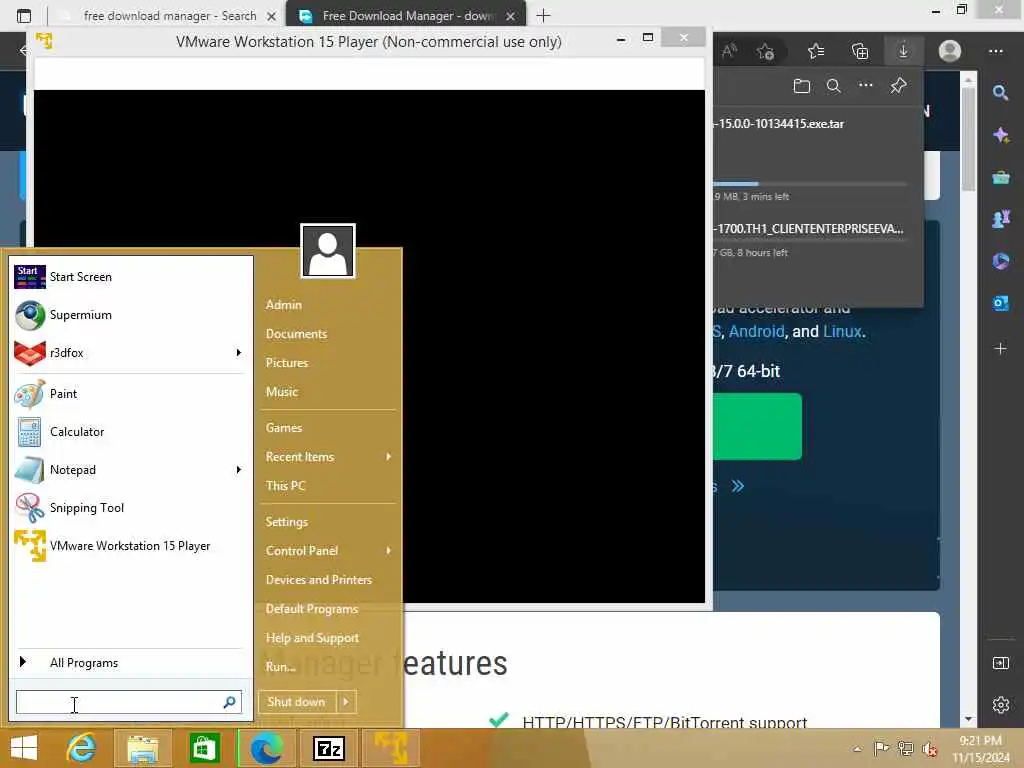Search downloads via magnifier icon
Viewport: 1024px width, 768px height.
(x=834, y=86)
